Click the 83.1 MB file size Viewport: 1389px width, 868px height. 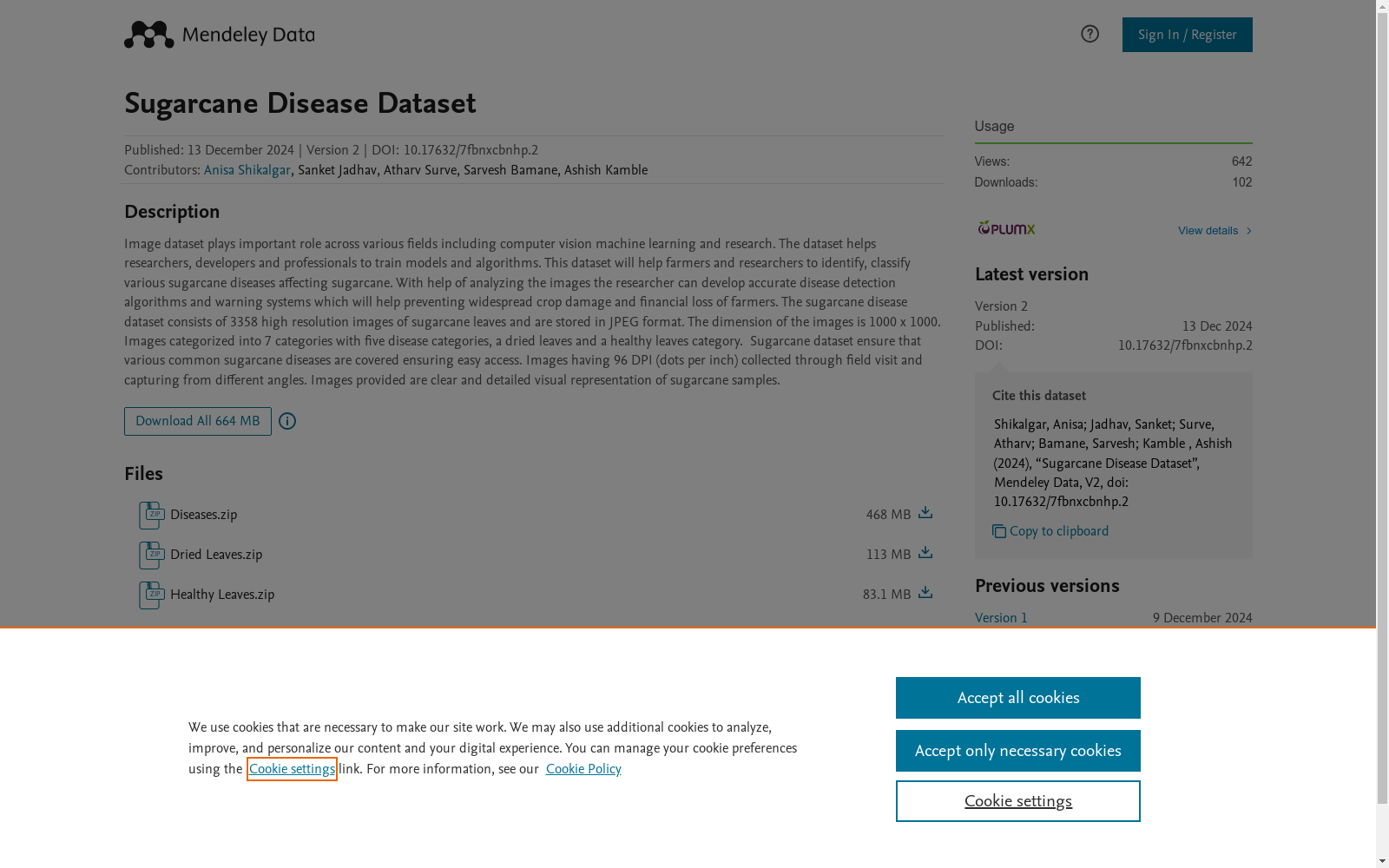[x=886, y=595]
